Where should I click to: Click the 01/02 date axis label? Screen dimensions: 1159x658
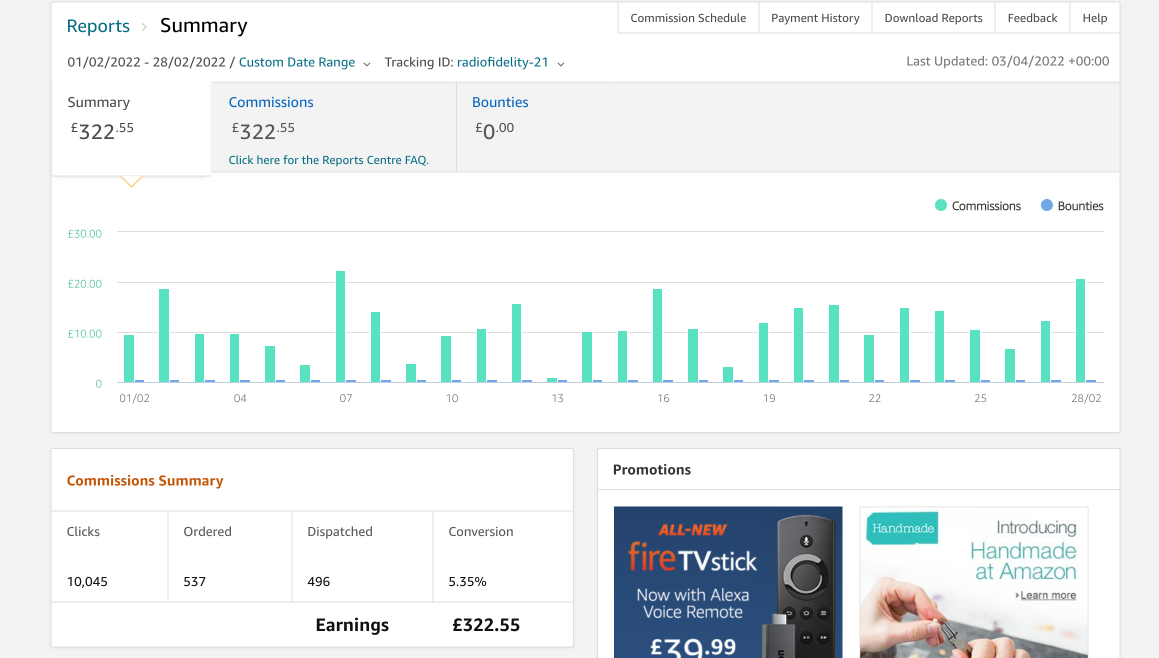click(x=135, y=398)
